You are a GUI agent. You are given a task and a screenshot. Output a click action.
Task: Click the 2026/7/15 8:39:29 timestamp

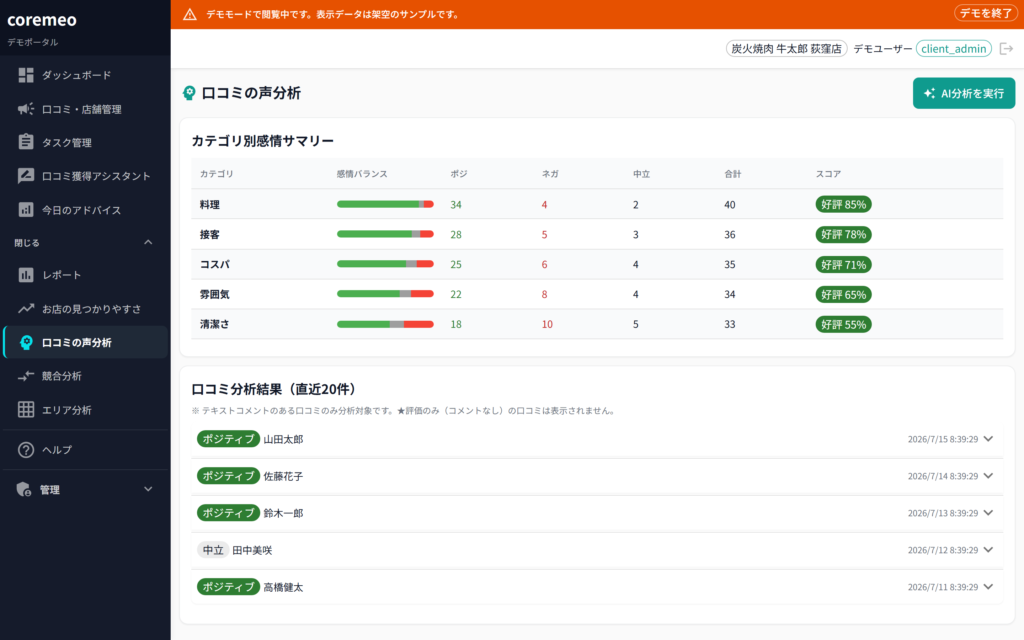click(942, 439)
